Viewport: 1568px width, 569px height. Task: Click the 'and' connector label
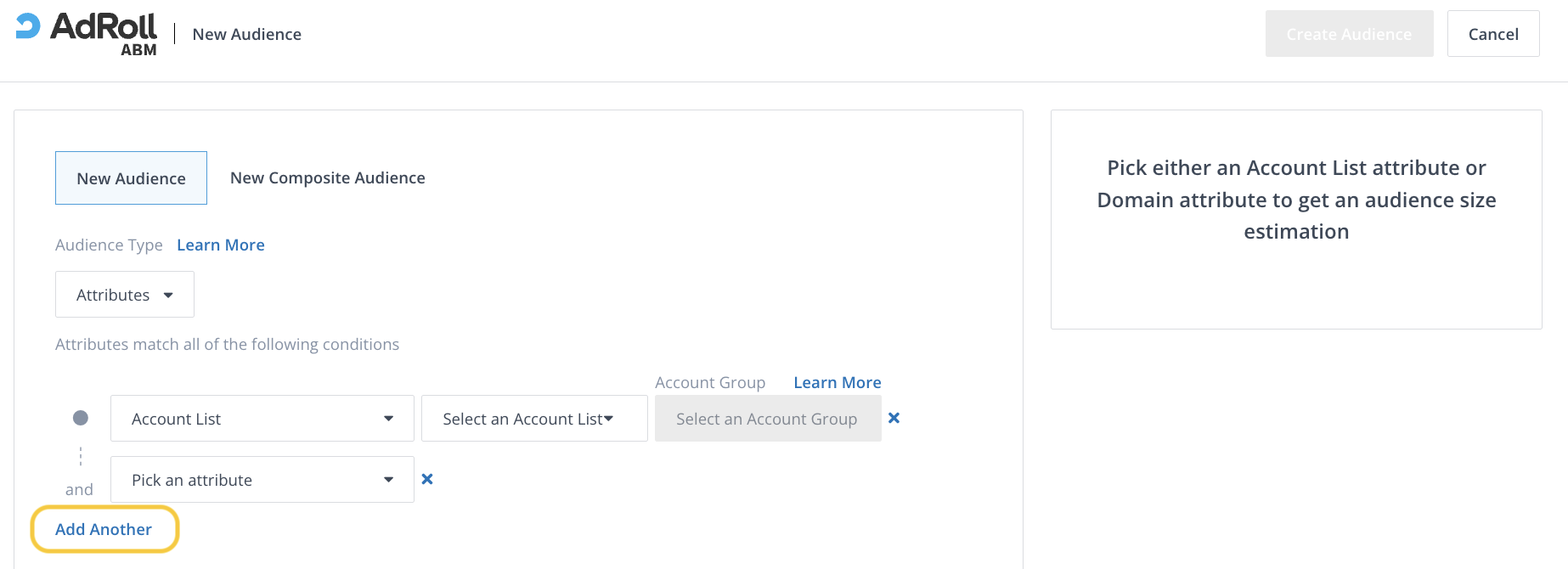tap(79, 490)
